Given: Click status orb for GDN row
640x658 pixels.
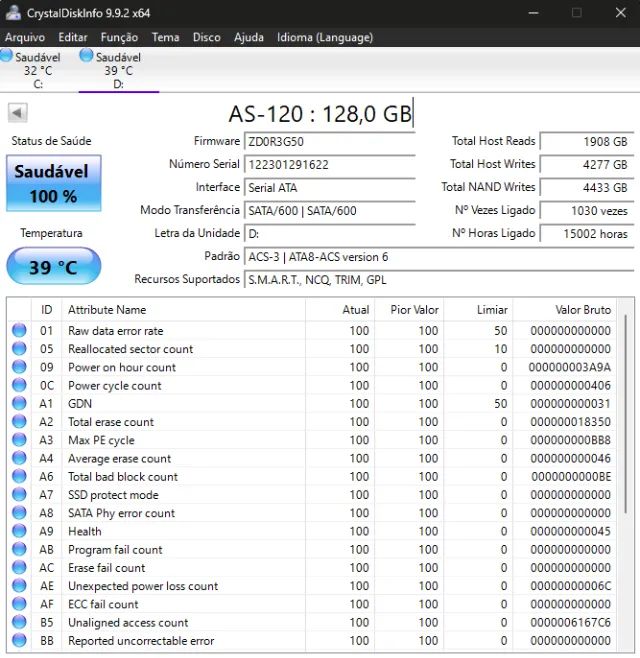Looking at the screenshot, I should tap(19, 403).
